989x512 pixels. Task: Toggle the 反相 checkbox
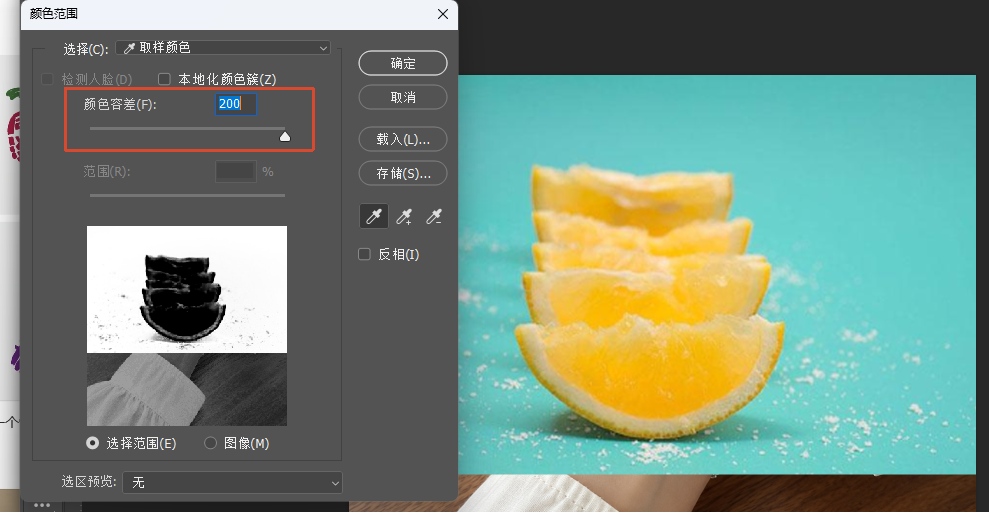[364, 254]
